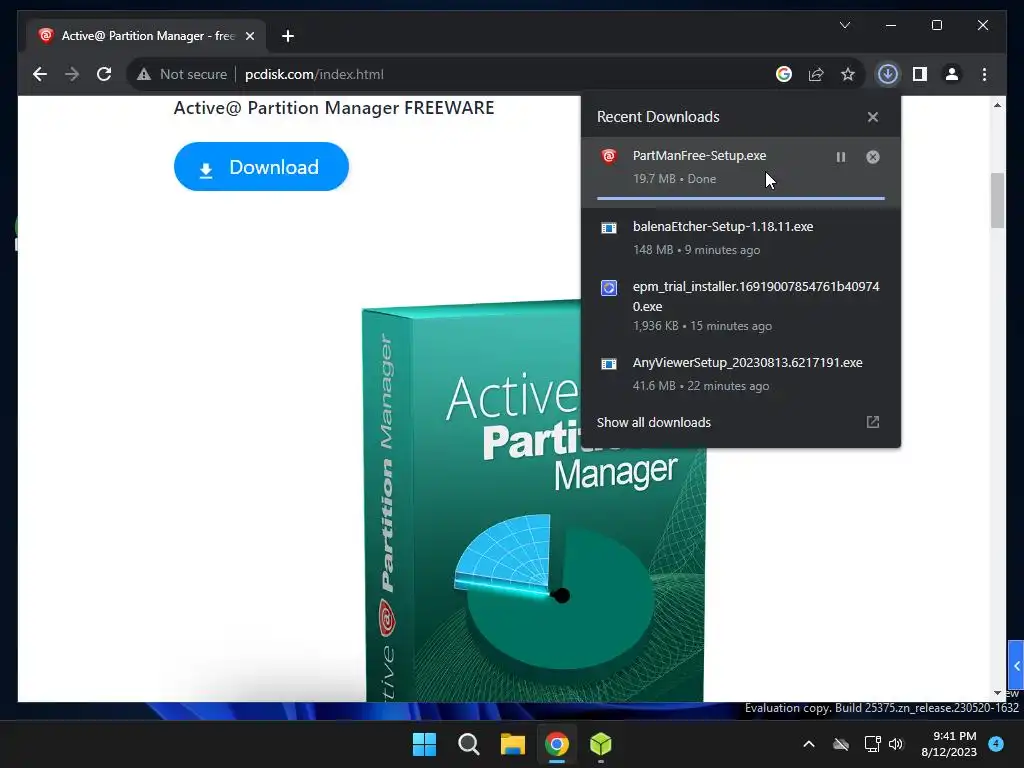
Task: Click the page vertical scrollbar thumb
Action: coord(997,200)
